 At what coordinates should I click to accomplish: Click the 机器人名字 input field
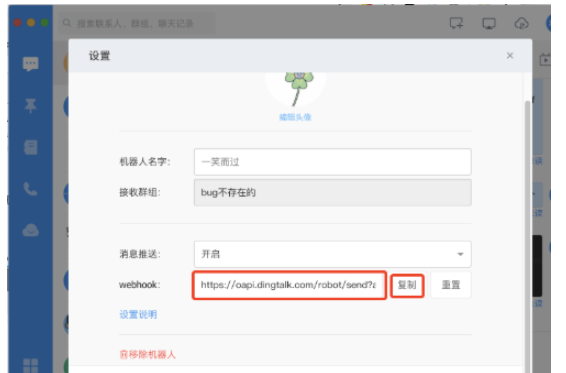332,162
